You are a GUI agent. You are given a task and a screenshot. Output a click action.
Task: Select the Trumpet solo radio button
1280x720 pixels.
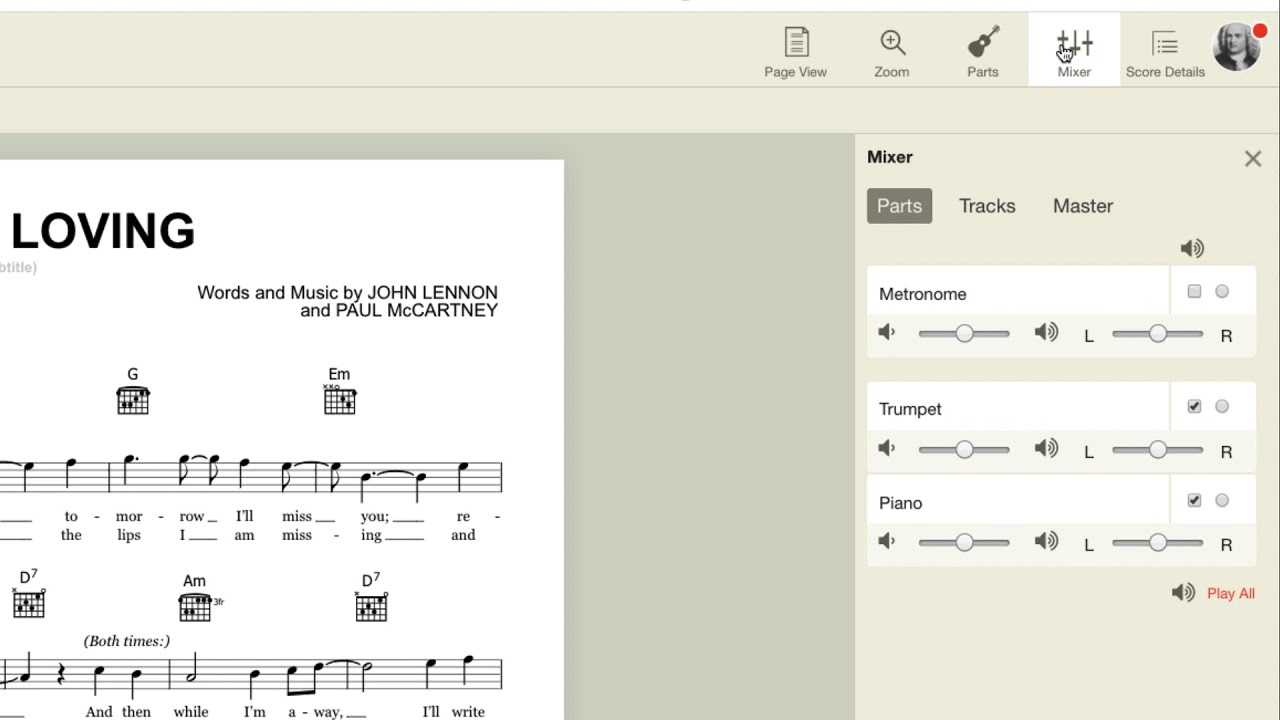tap(1222, 407)
